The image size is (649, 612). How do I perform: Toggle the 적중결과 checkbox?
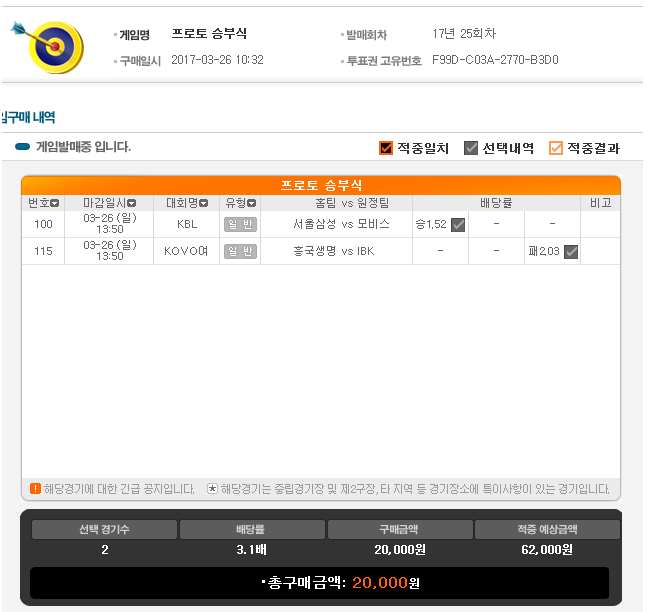tap(556, 148)
